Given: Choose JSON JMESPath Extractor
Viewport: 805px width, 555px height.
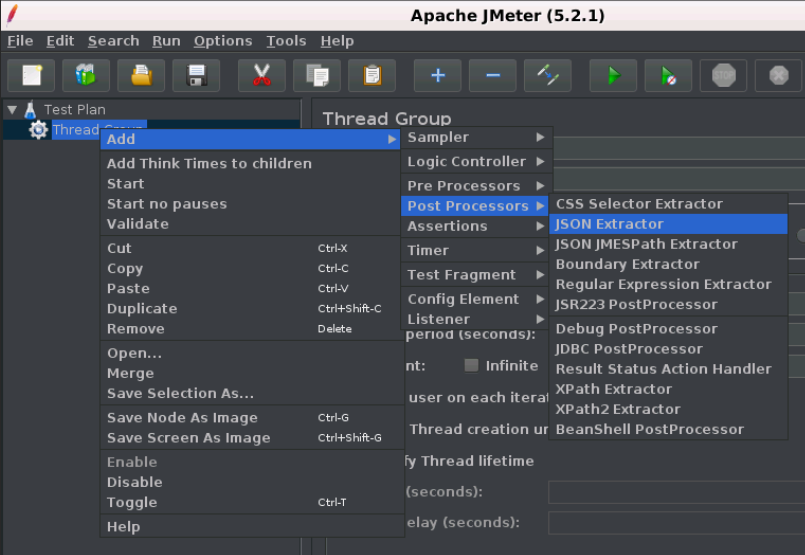Looking at the screenshot, I should [668, 244].
